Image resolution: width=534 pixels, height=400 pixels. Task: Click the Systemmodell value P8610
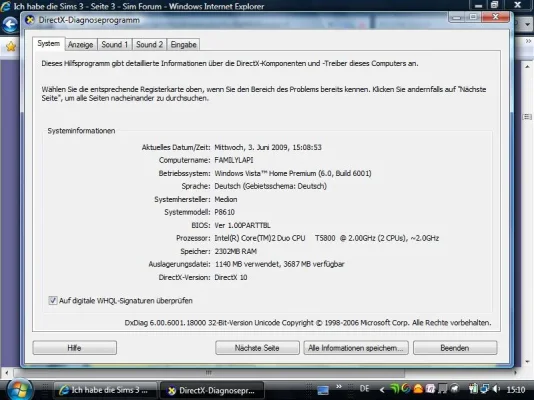pos(224,212)
